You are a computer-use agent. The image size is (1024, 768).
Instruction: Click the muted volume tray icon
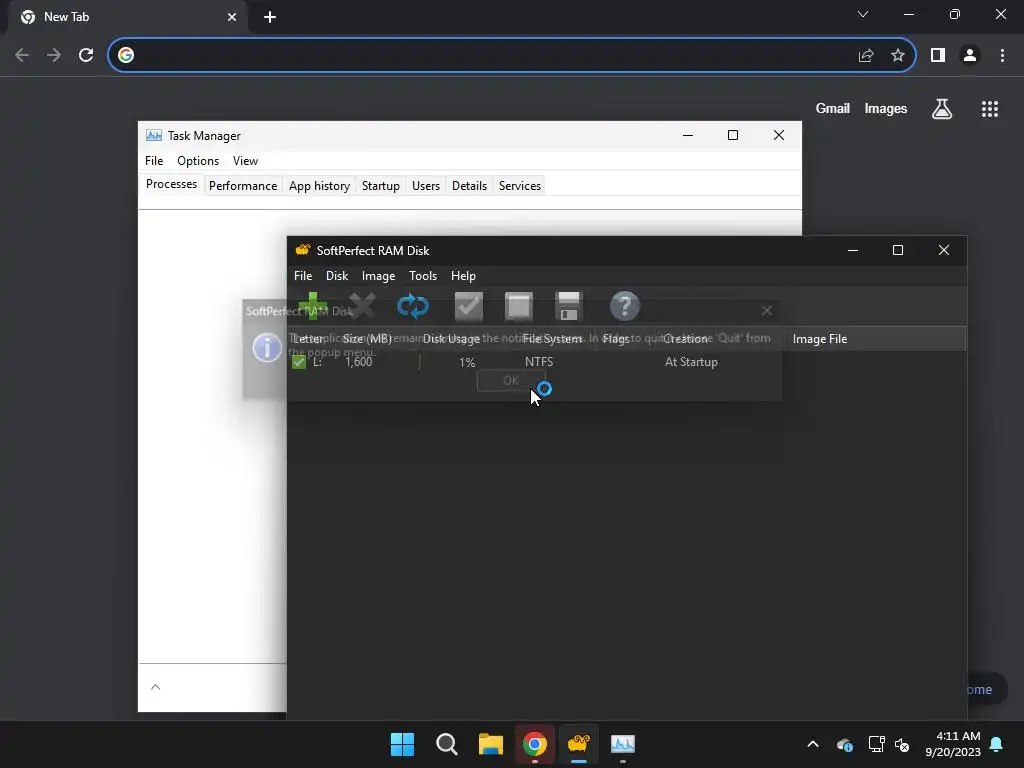click(902, 744)
